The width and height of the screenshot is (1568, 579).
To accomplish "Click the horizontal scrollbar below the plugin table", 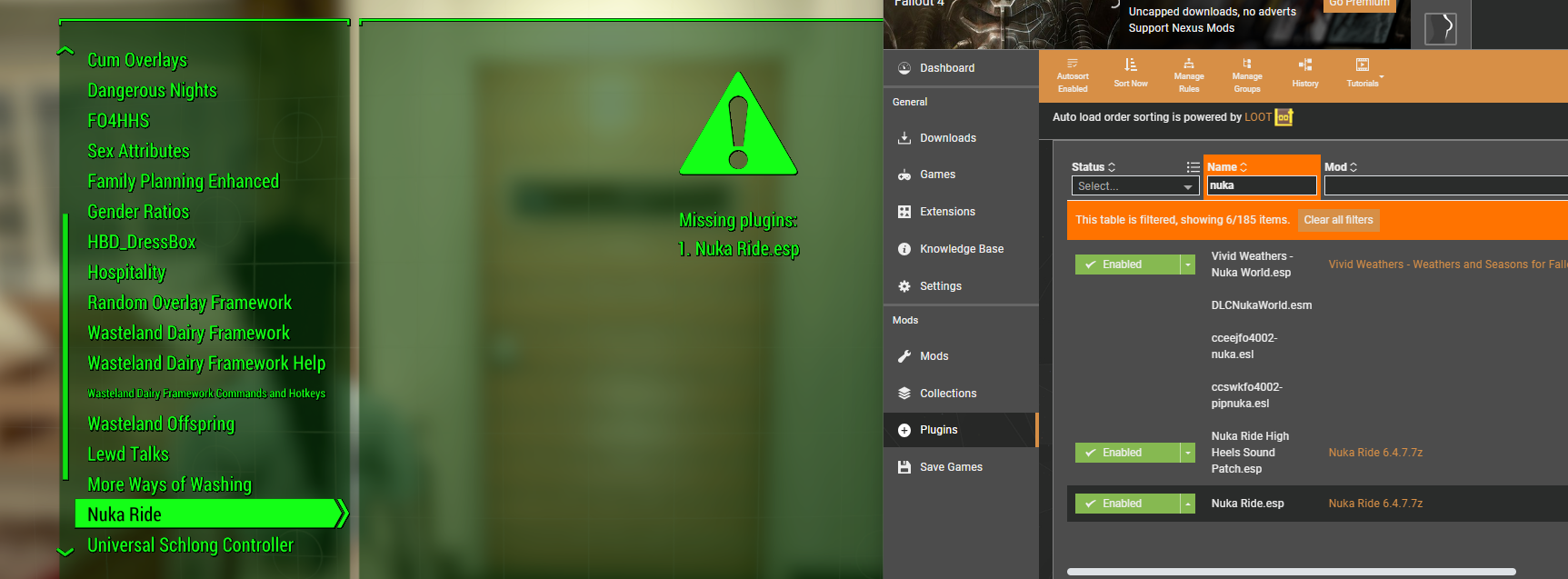I will tap(1291, 572).
